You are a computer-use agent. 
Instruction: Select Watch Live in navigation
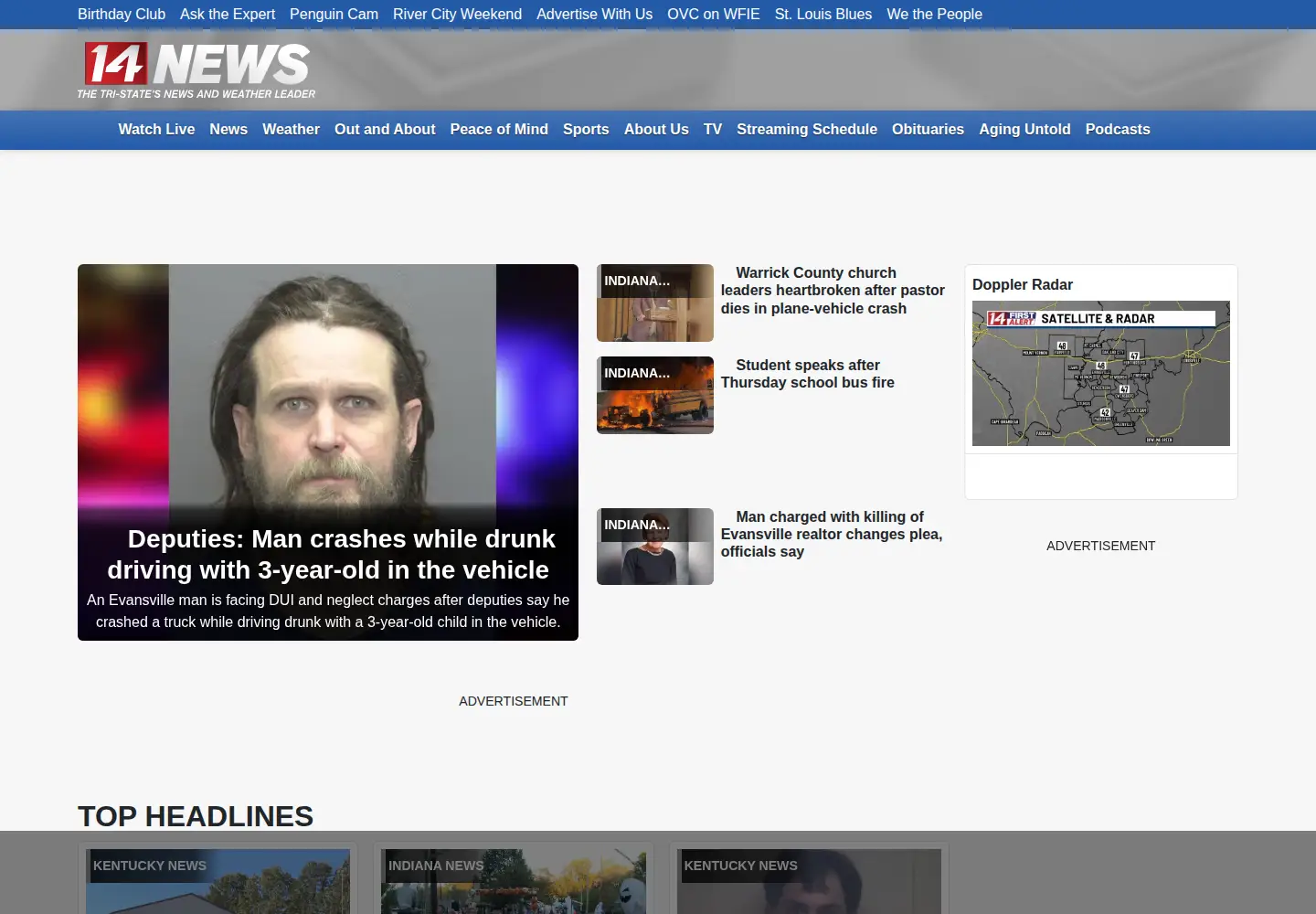[x=156, y=130]
